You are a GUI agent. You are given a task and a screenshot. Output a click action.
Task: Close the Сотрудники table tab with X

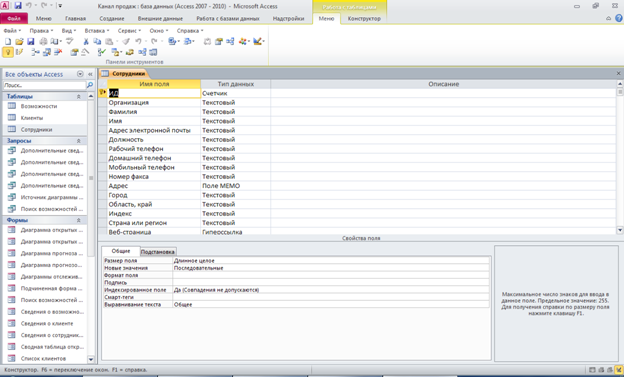618,73
